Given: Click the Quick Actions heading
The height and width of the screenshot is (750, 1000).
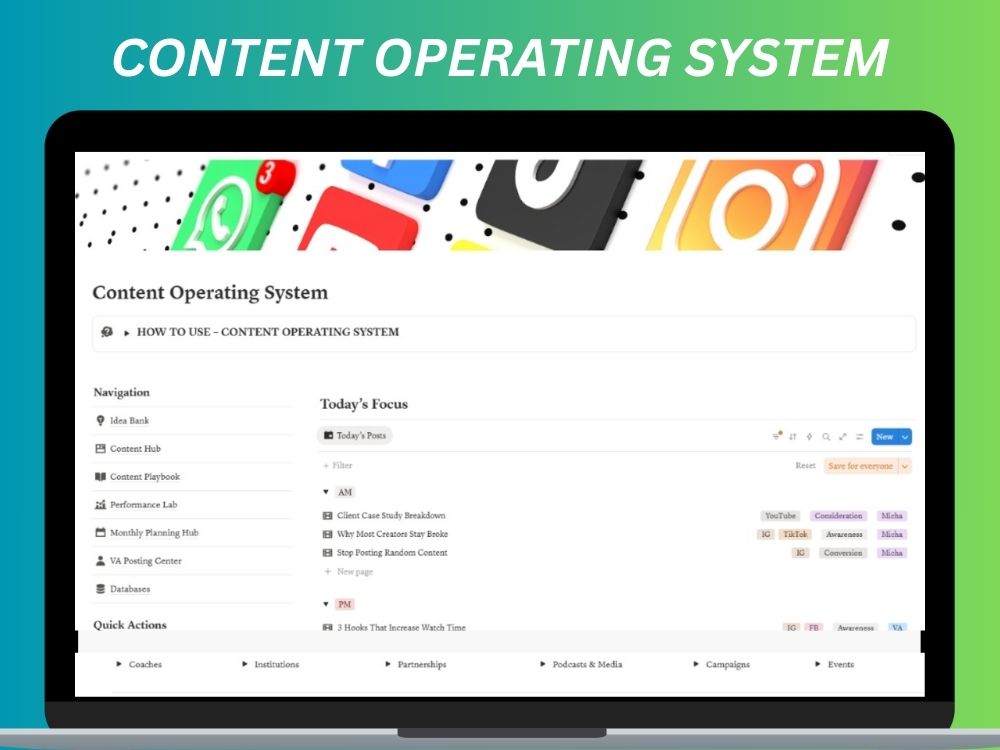Looking at the screenshot, I should pos(130,625).
